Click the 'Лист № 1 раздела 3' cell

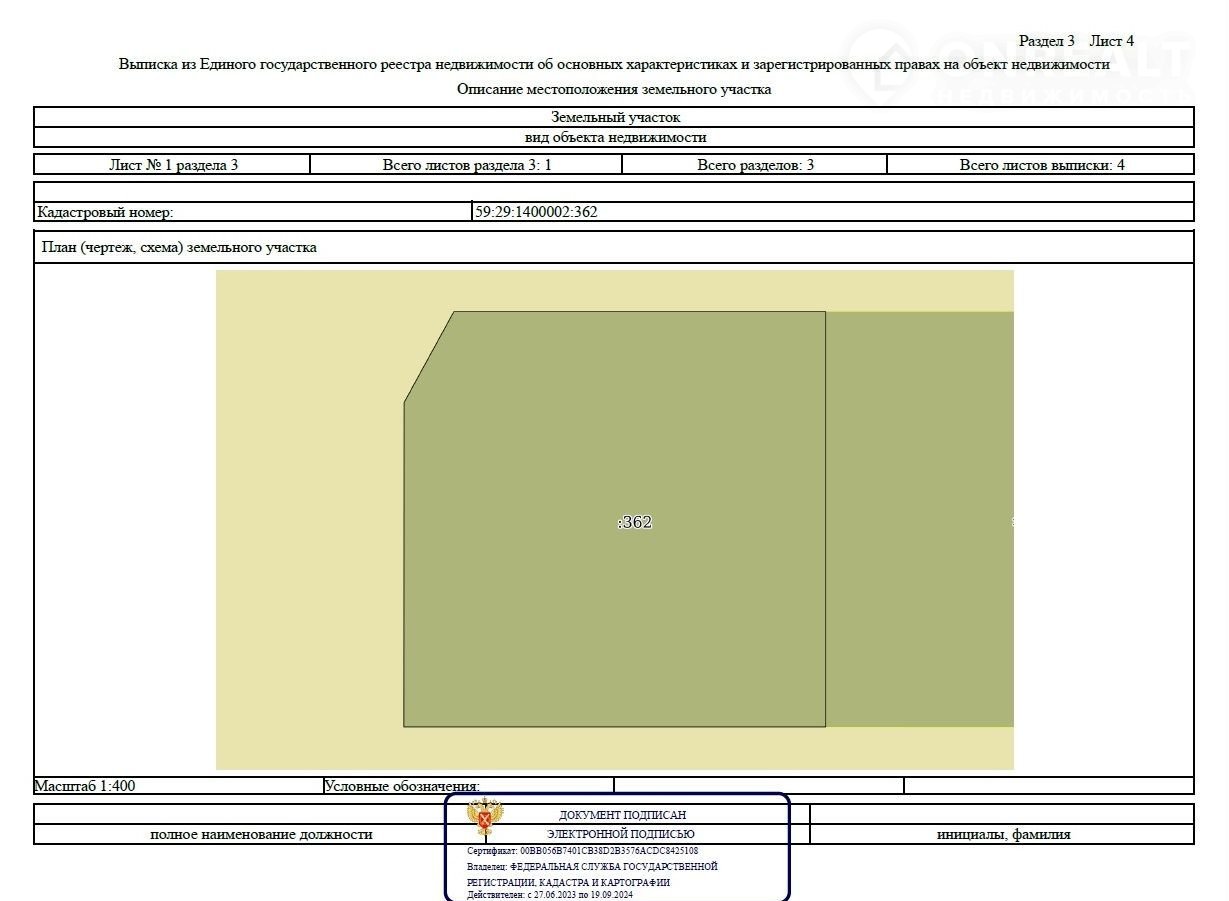pos(173,165)
